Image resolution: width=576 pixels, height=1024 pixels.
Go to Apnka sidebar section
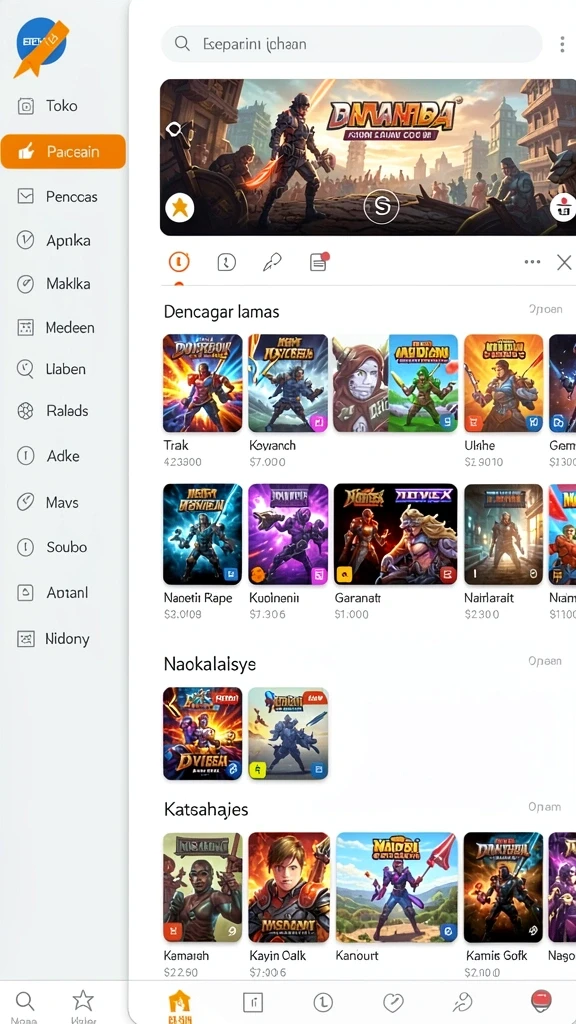click(x=54, y=240)
